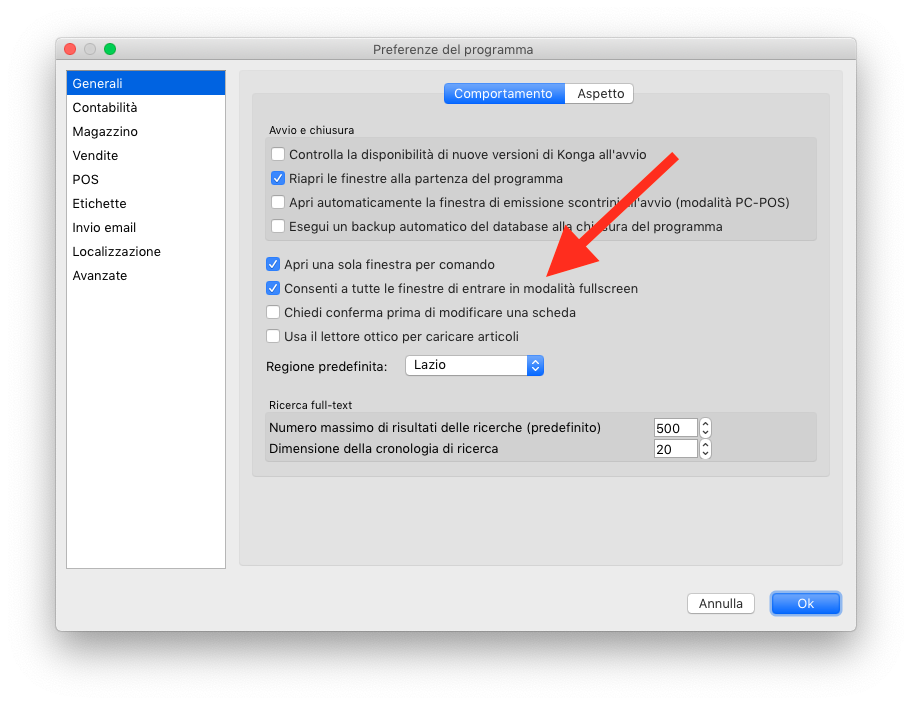Enable automatic PC-POS receipt window checkbox
Image resolution: width=912 pixels, height=705 pixels.
click(x=278, y=203)
